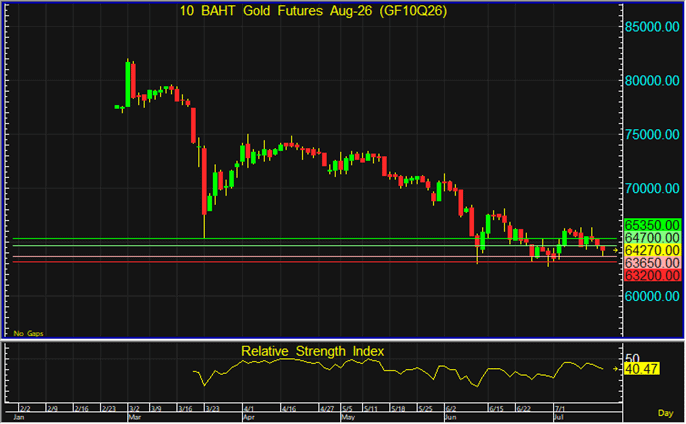Click the Apr month label
The width and height of the screenshot is (686, 424).
pos(248,417)
